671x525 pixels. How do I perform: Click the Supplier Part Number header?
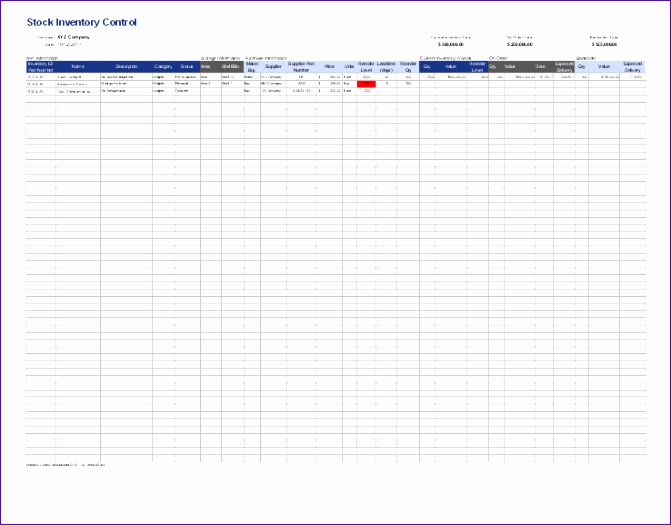click(x=301, y=66)
